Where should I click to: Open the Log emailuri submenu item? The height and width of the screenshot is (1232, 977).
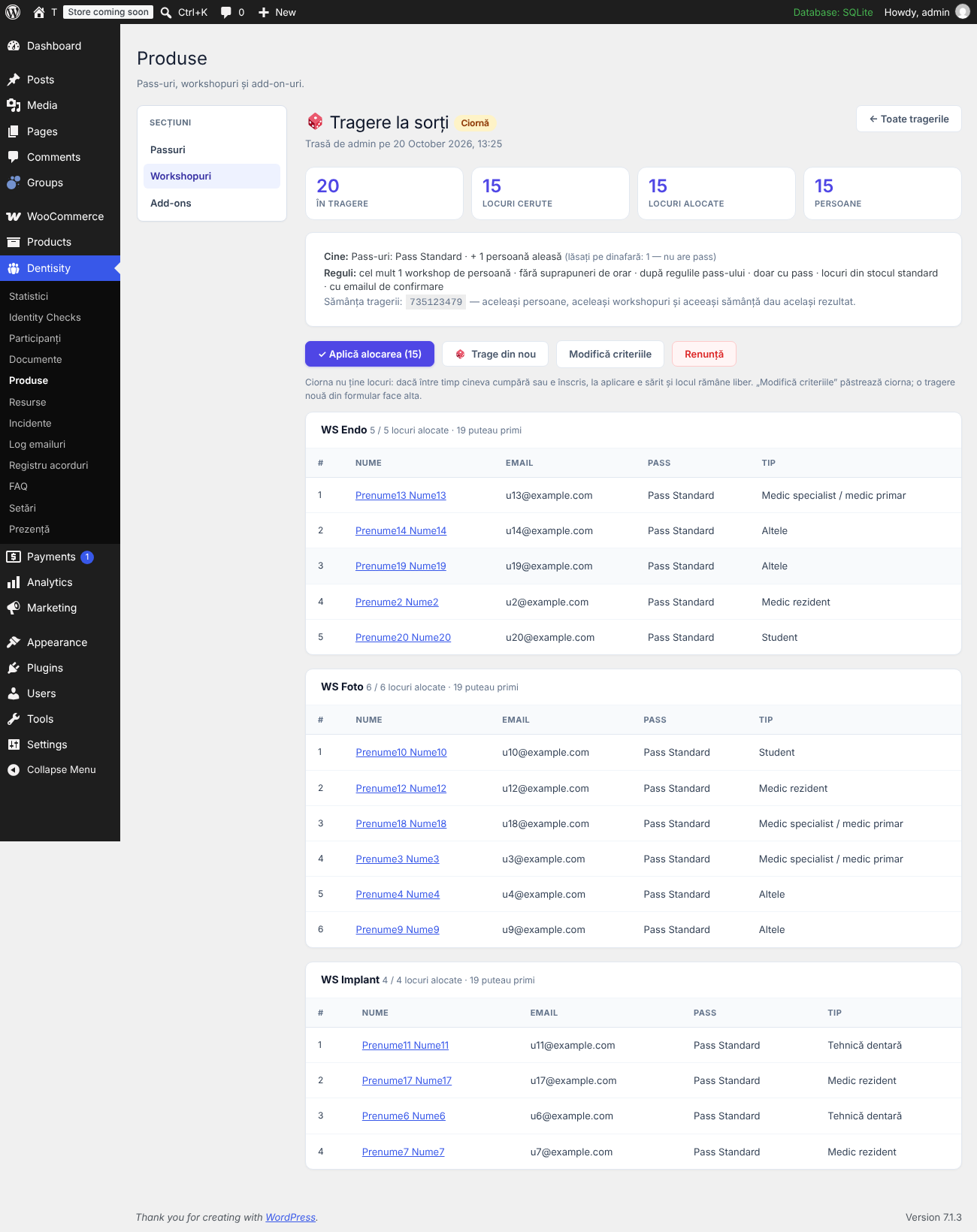tap(38, 445)
